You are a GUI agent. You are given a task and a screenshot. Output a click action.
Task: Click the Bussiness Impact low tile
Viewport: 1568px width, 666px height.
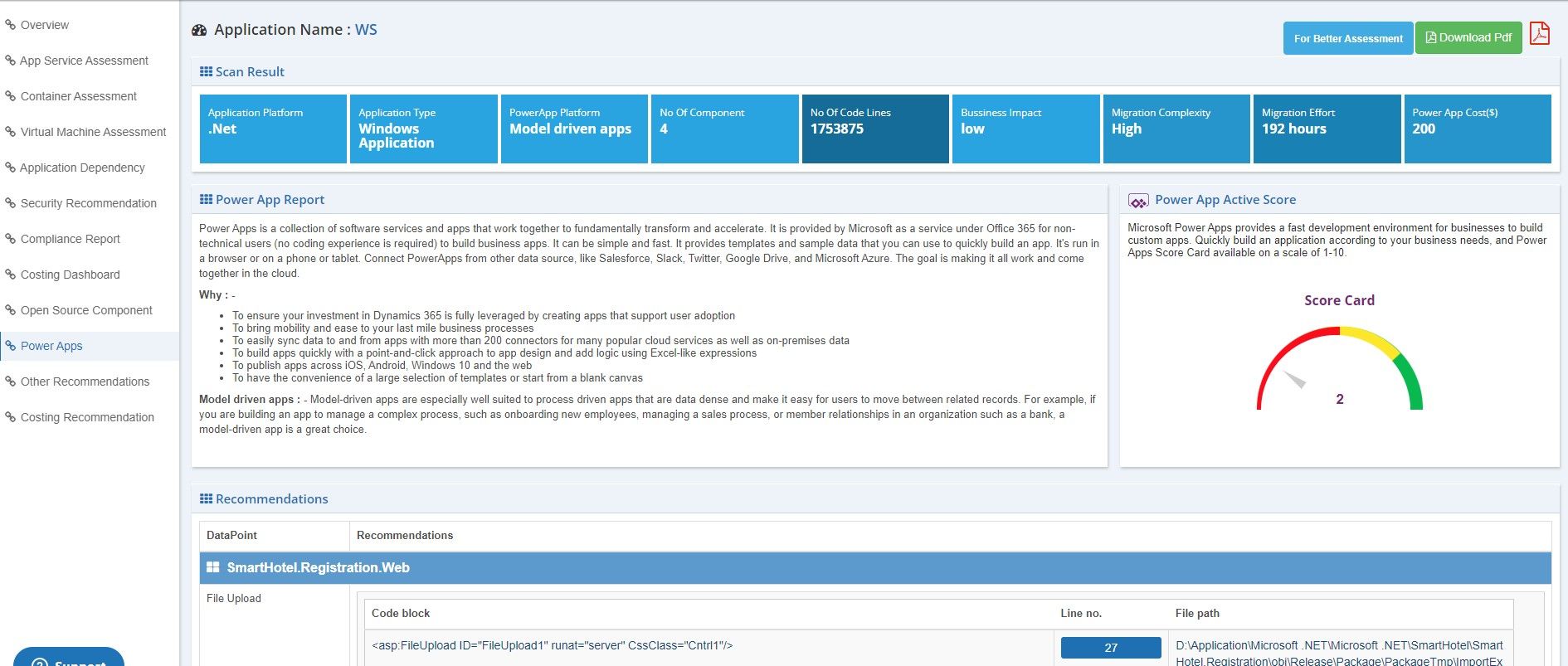click(x=1025, y=129)
